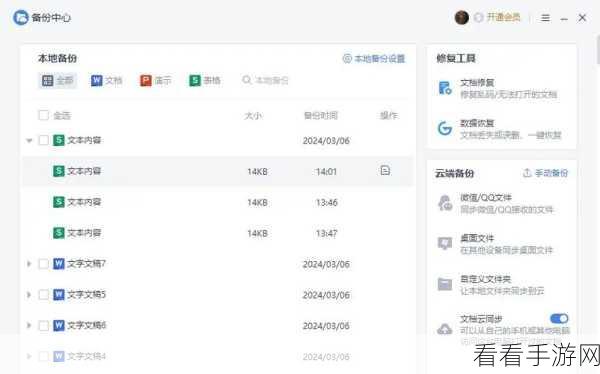The height and width of the screenshot is (374, 600).
Task: Click the spreadsheet icon of 13:46 backup
Action: coord(59,202)
